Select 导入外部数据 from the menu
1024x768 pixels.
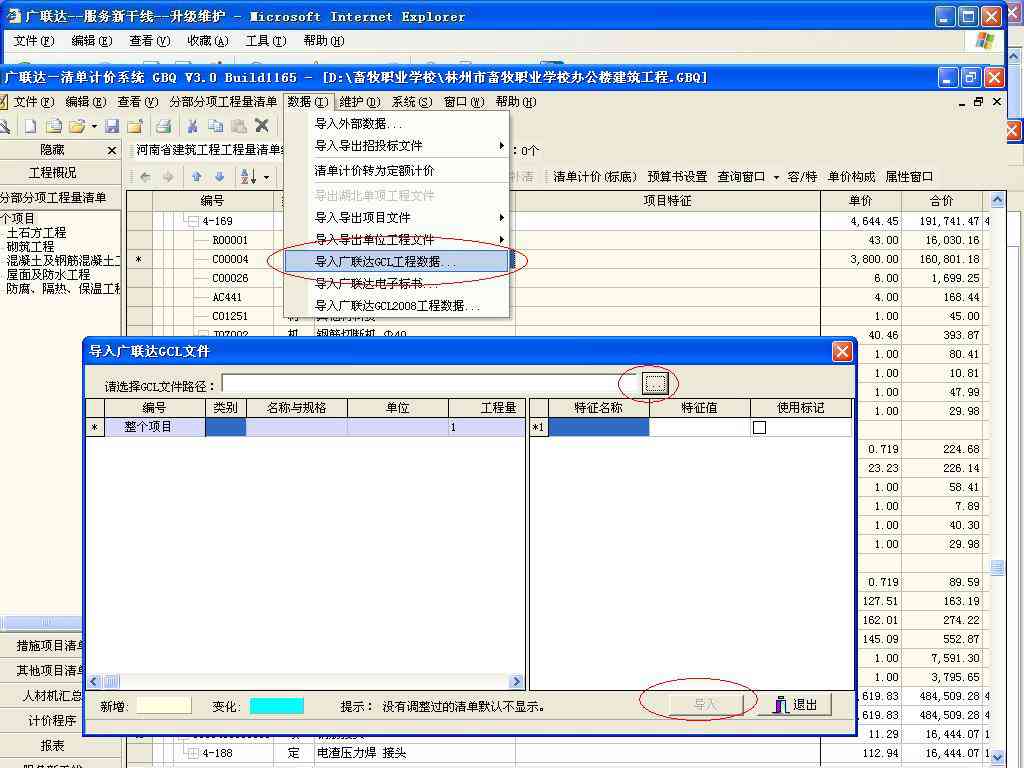point(396,123)
